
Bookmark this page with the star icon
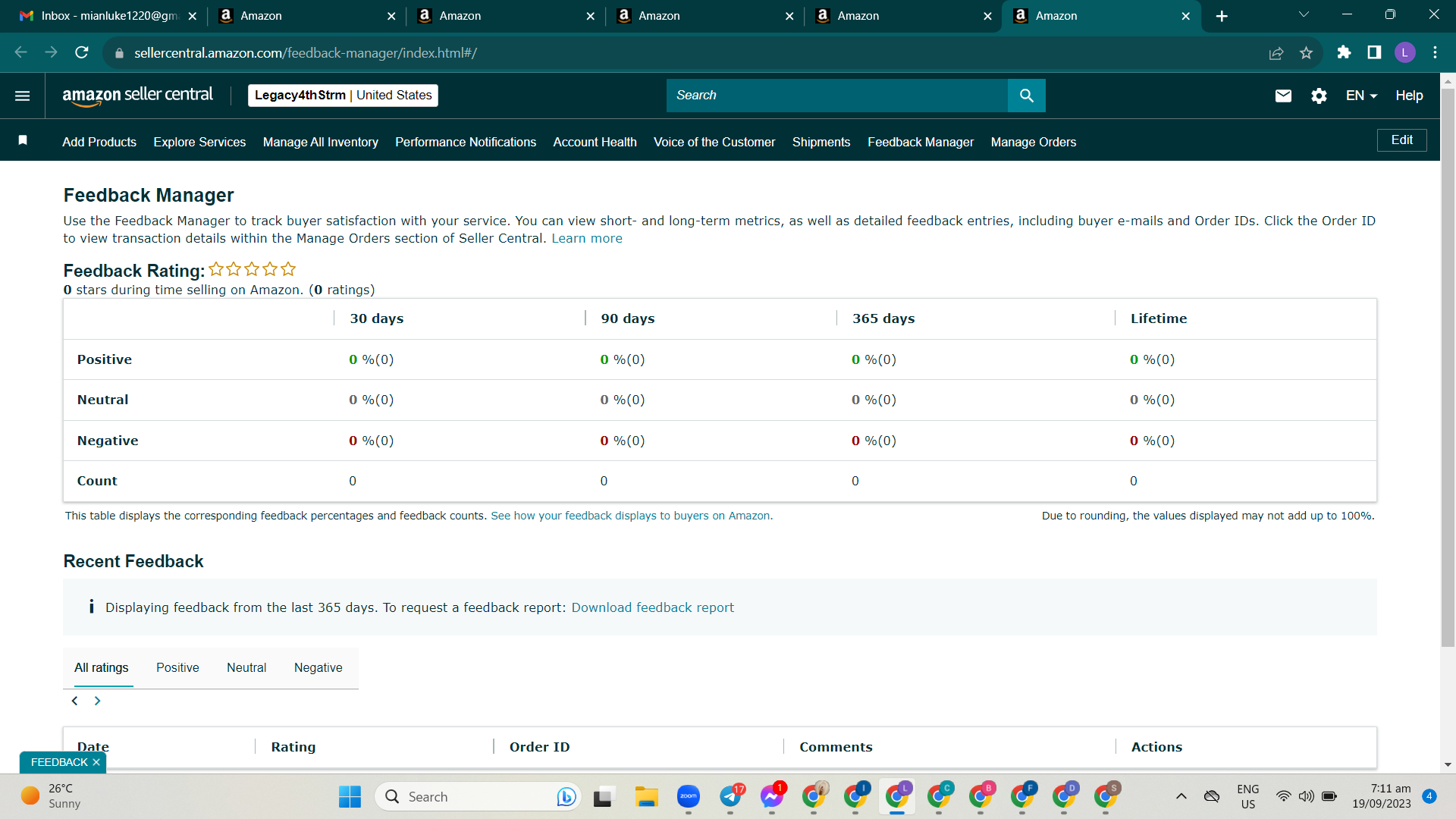click(1306, 52)
